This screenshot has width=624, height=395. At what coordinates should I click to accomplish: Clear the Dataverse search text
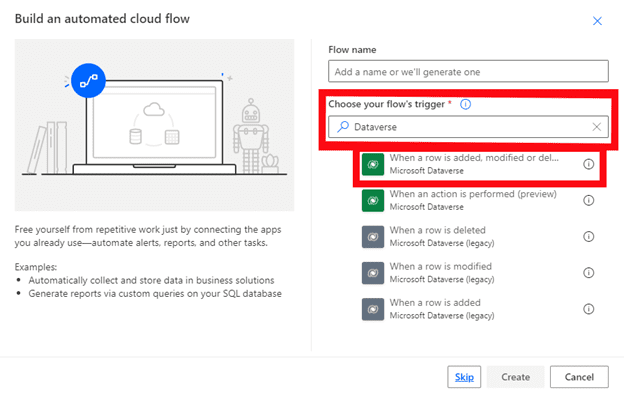(x=596, y=127)
